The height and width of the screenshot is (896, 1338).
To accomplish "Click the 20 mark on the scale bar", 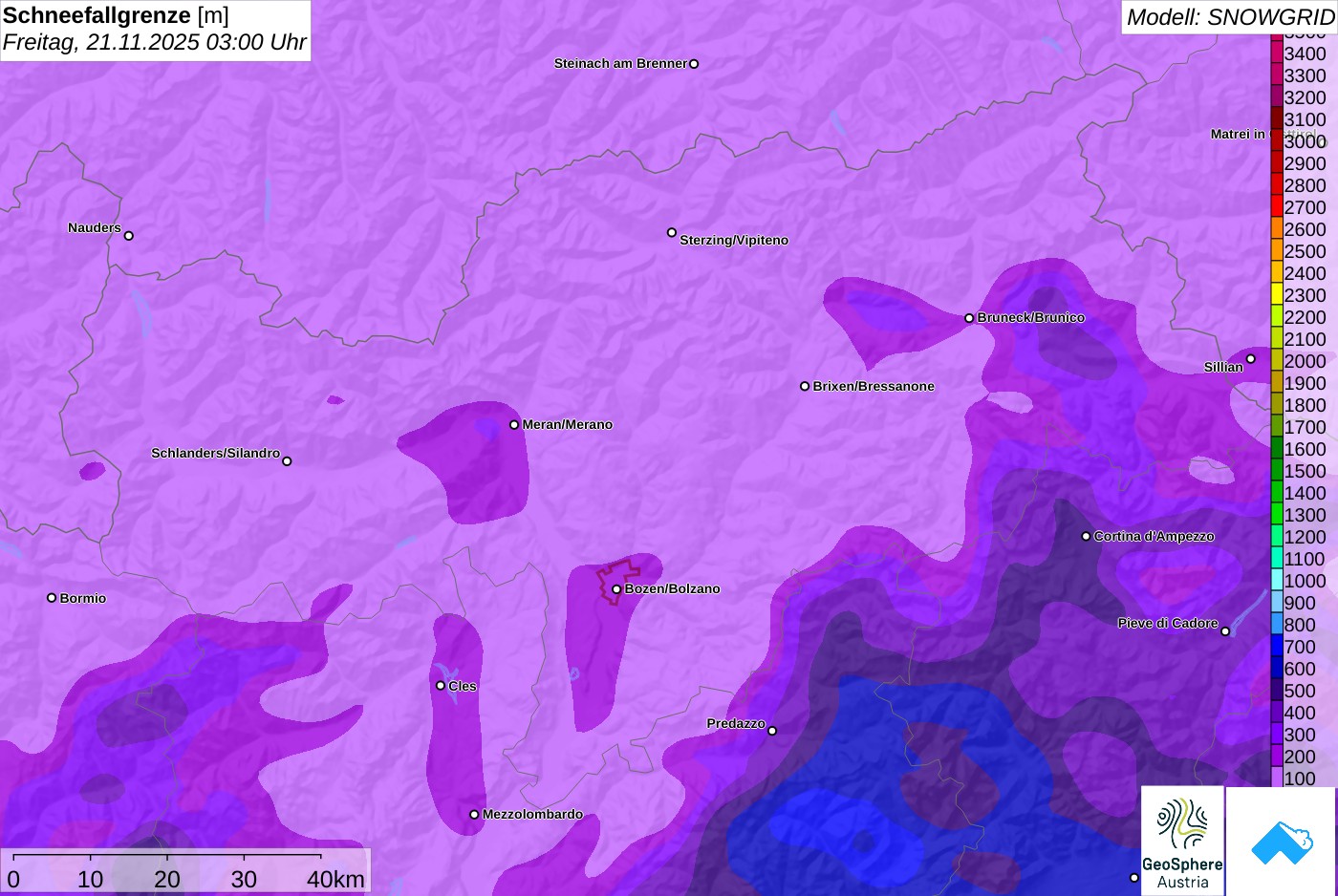I will click(167, 879).
